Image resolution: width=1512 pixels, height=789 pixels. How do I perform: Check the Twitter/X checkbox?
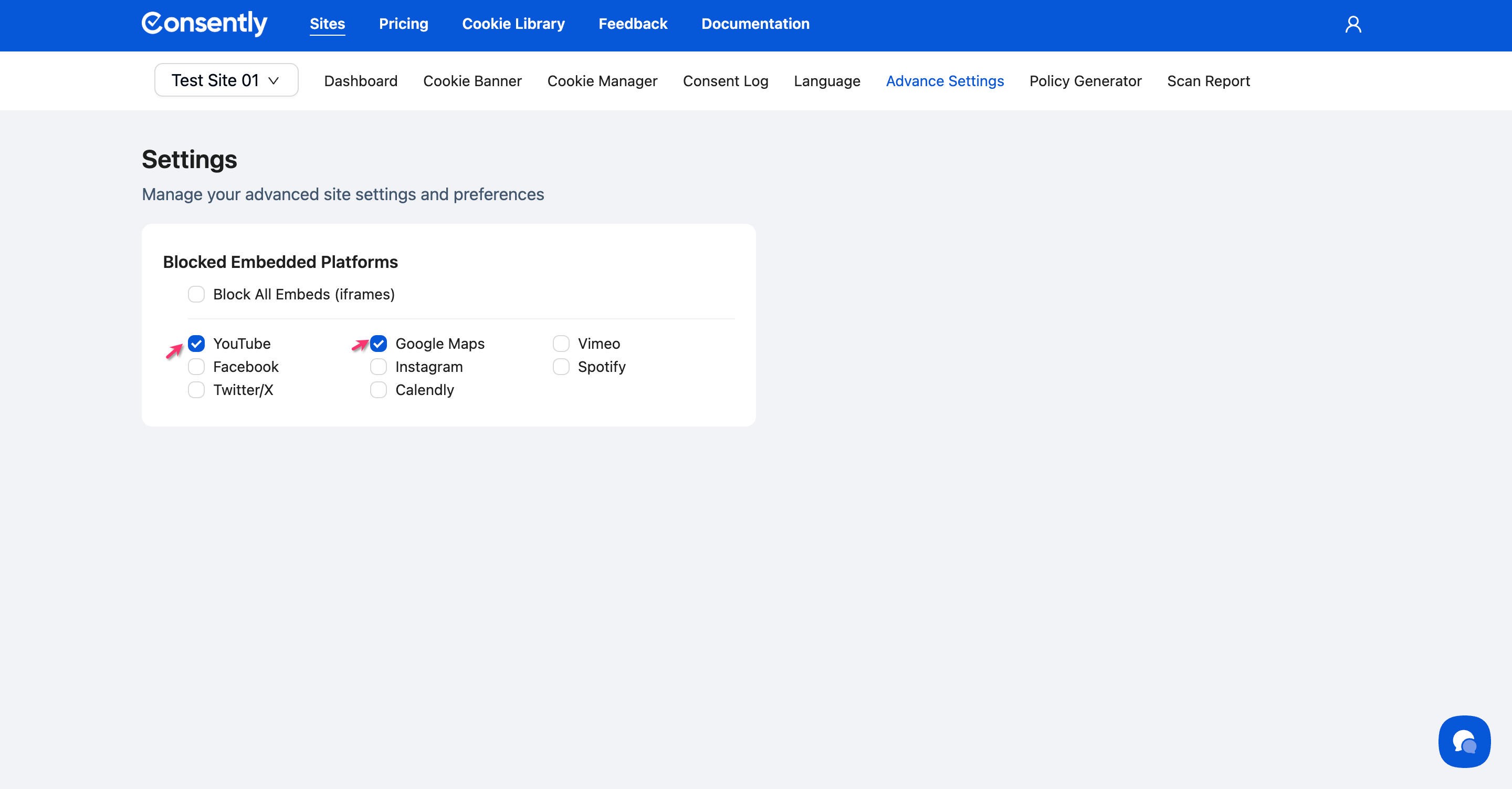pos(196,390)
